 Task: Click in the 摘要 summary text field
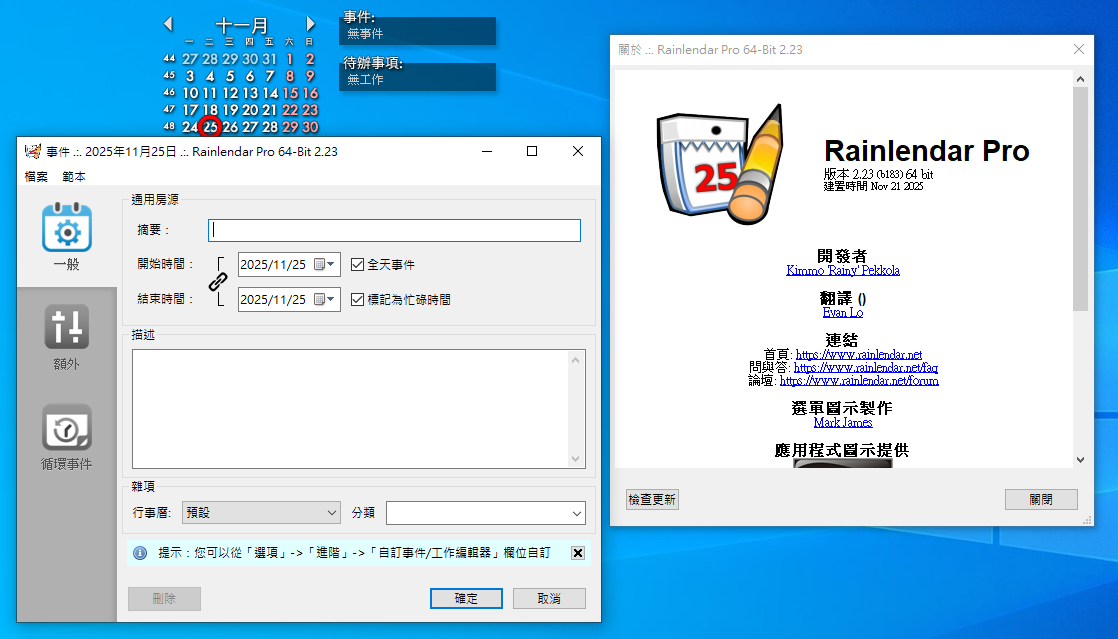pyautogui.click(x=394, y=230)
